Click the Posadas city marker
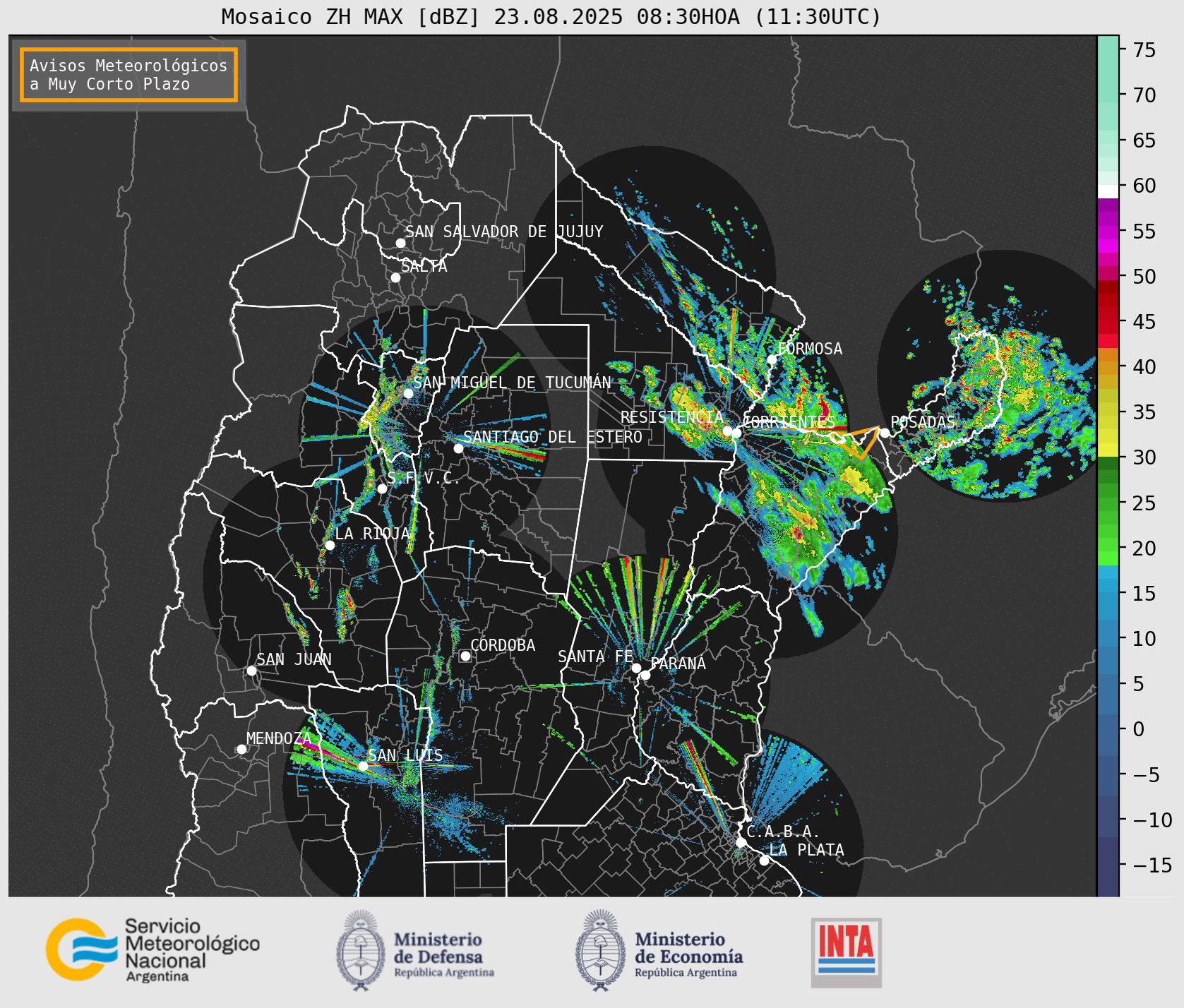Image resolution: width=1184 pixels, height=1008 pixels. tap(885, 433)
